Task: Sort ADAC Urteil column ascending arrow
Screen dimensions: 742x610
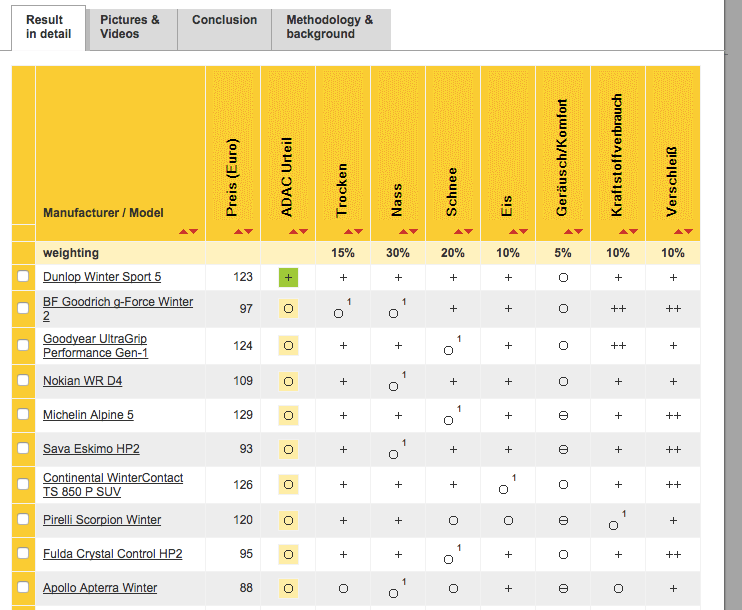Action: point(293,231)
